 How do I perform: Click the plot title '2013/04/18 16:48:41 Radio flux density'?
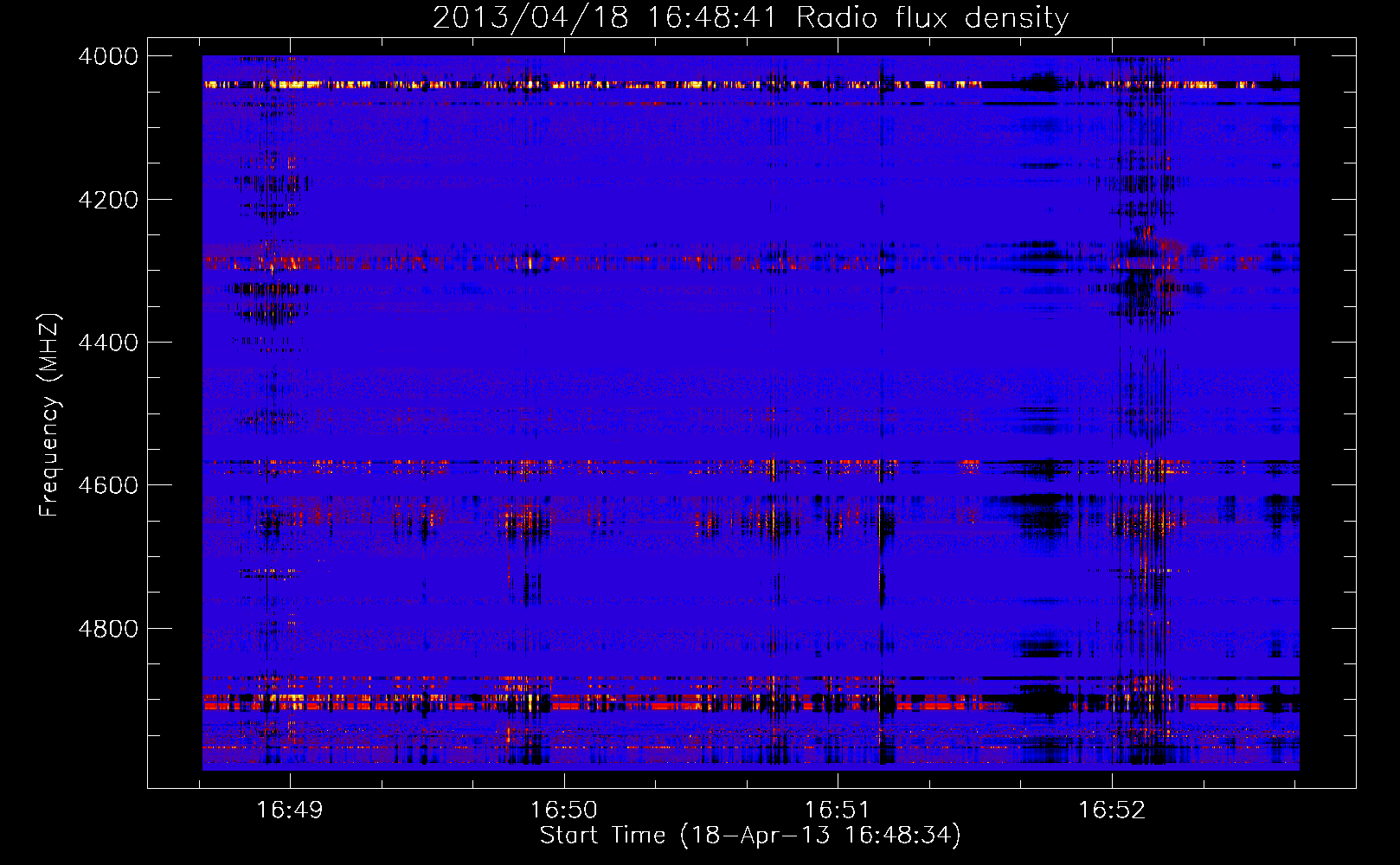(750, 18)
